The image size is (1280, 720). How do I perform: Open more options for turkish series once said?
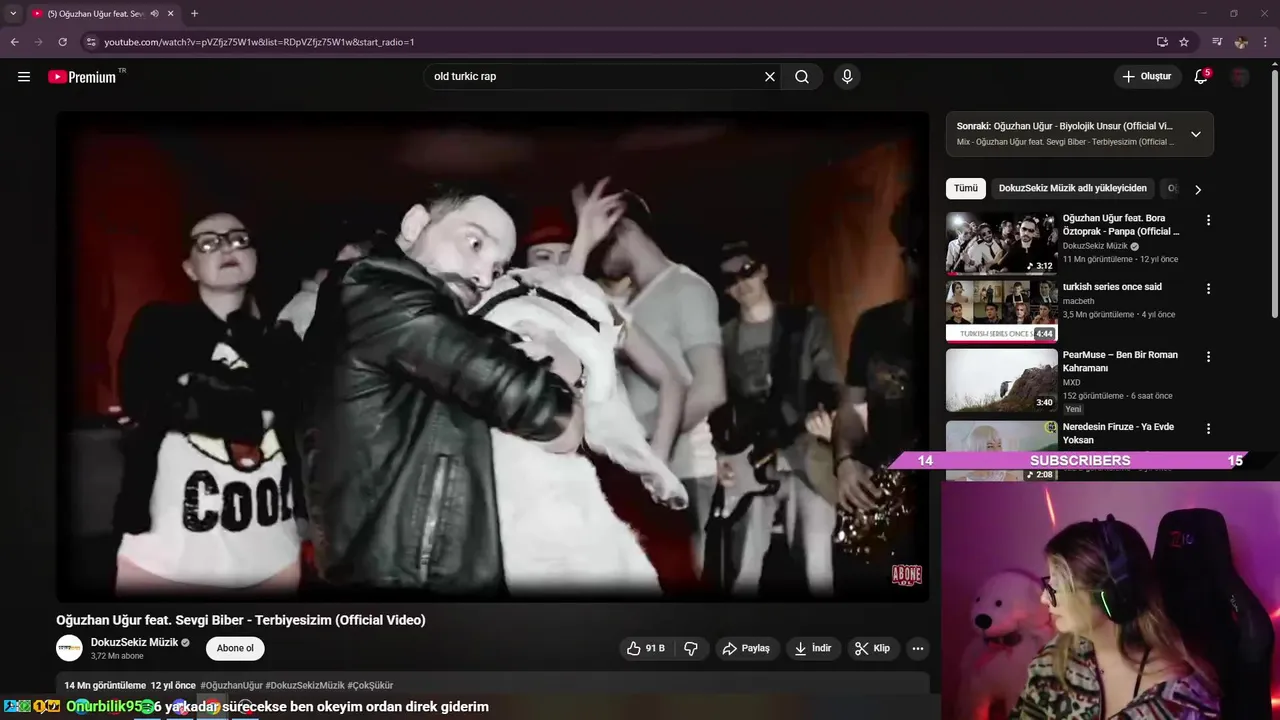pos(1208,289)
